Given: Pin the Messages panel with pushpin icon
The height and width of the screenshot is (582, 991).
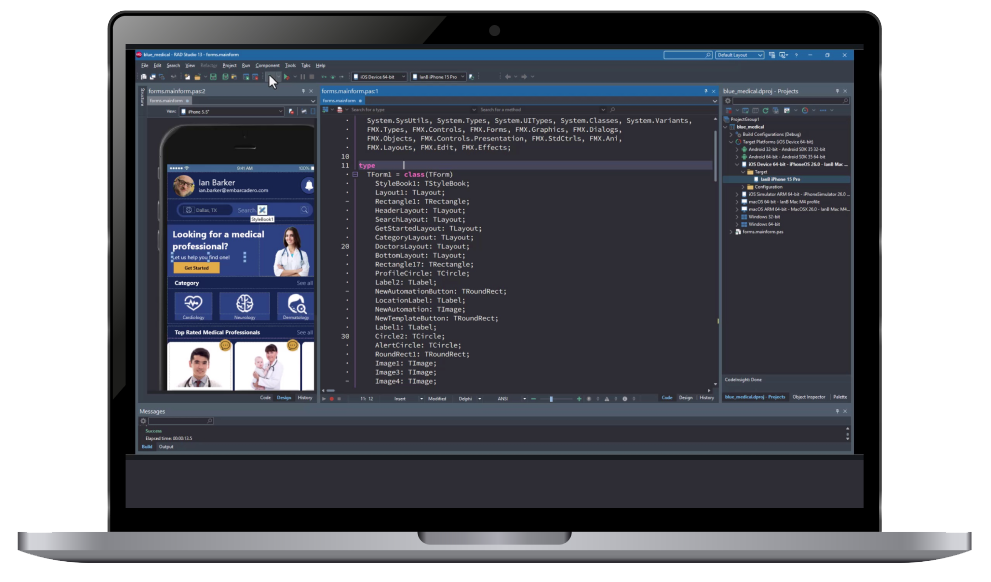Looking at the screenshot, I should click(837, 411).
